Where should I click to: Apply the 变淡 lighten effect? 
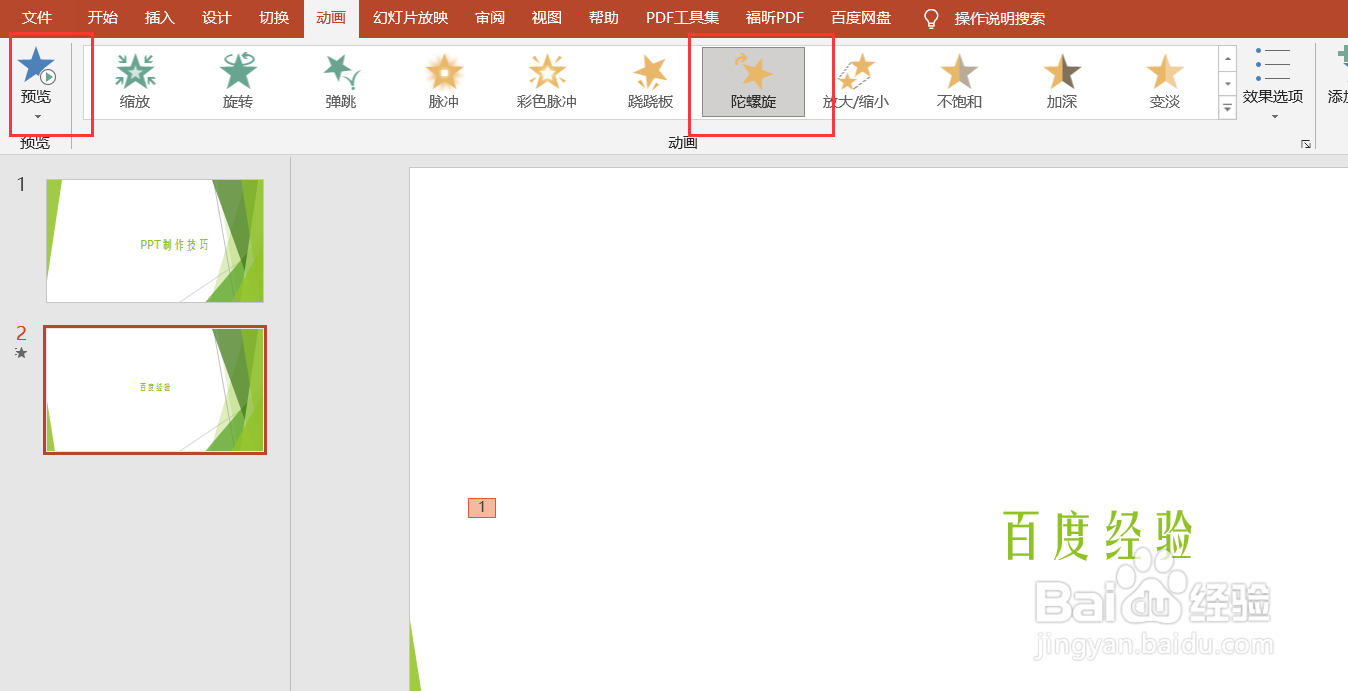coord(1165,81)
